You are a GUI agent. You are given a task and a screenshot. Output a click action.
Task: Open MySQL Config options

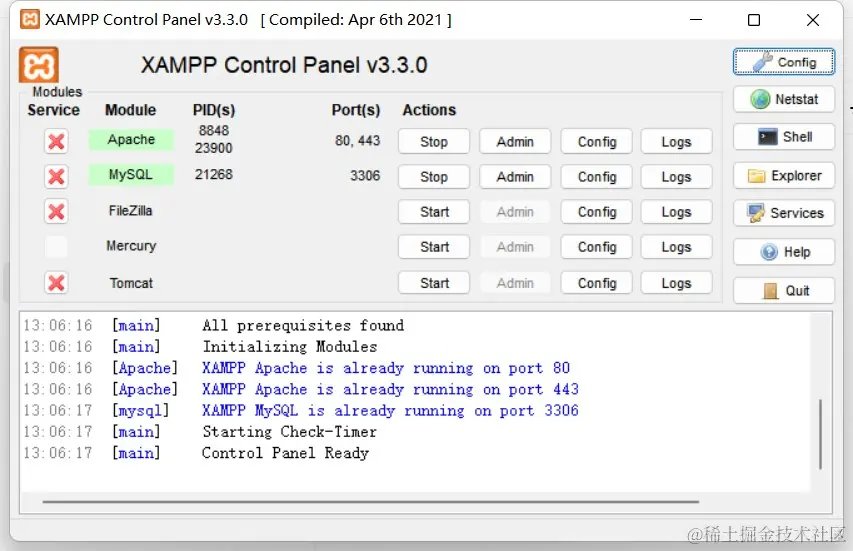pyautogui.click(x=597, y=177)
